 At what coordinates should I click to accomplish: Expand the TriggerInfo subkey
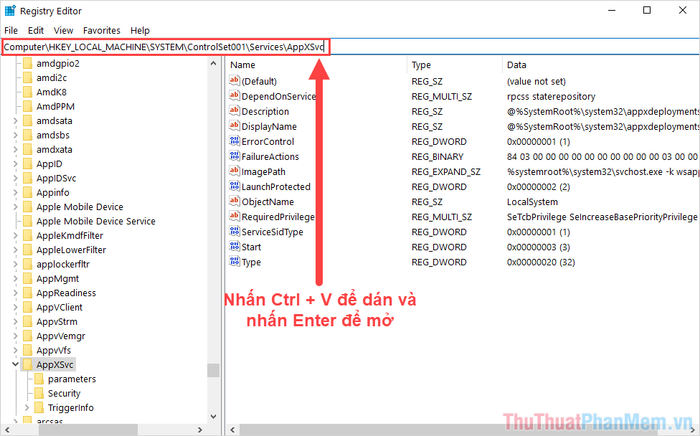point(27,407)
